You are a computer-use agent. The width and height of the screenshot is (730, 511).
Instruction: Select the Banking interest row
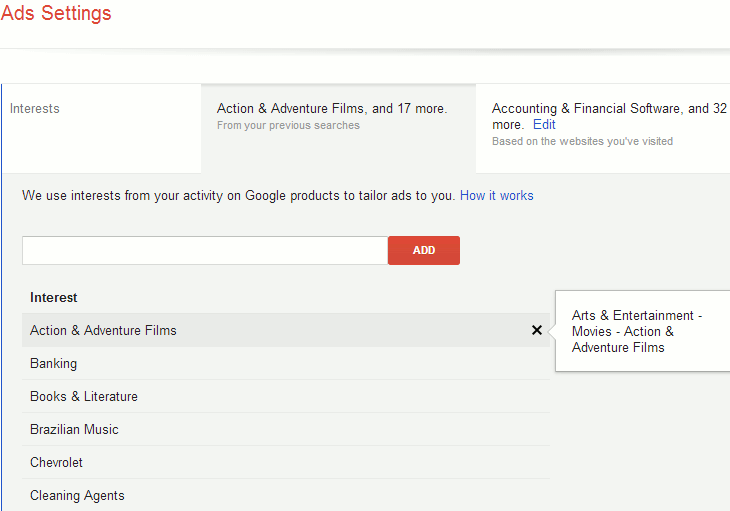point(286,363)
